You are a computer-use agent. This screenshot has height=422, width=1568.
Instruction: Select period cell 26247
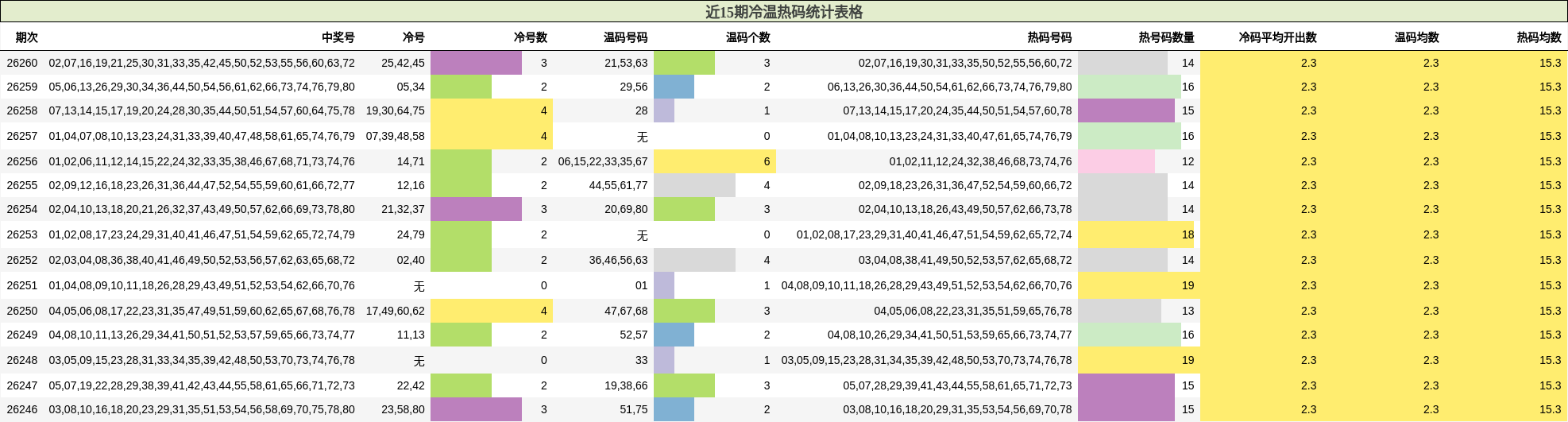(x=22, y=385)
